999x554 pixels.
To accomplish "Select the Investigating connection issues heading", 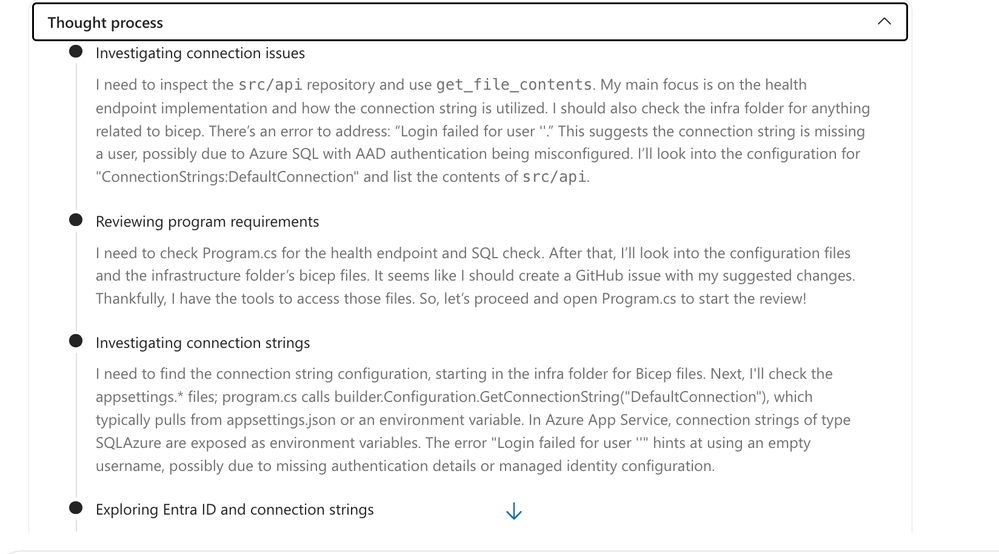I will pos(200,53).
